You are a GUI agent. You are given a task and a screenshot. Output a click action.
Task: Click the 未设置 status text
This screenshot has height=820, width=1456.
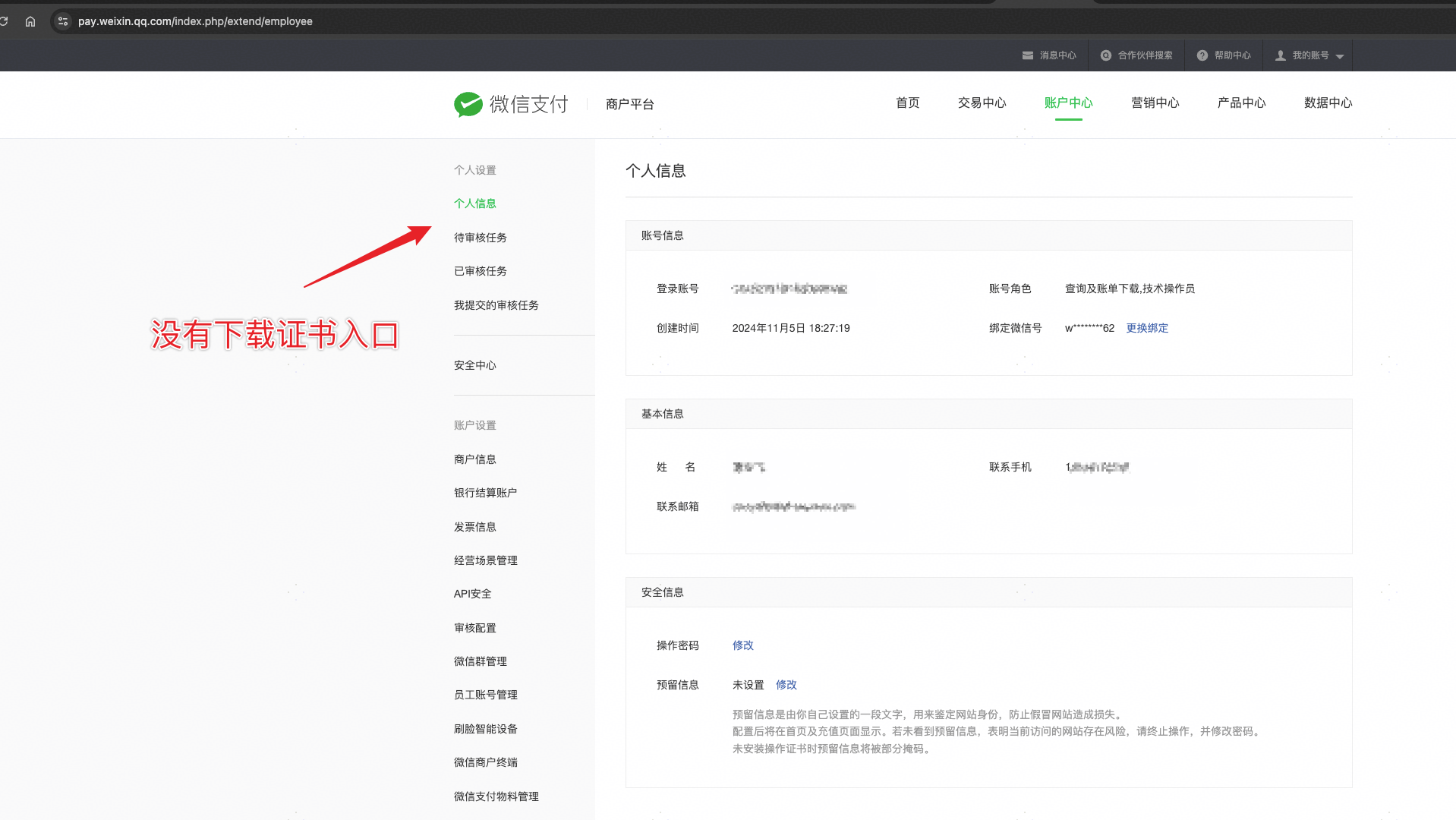click(748, 685)
